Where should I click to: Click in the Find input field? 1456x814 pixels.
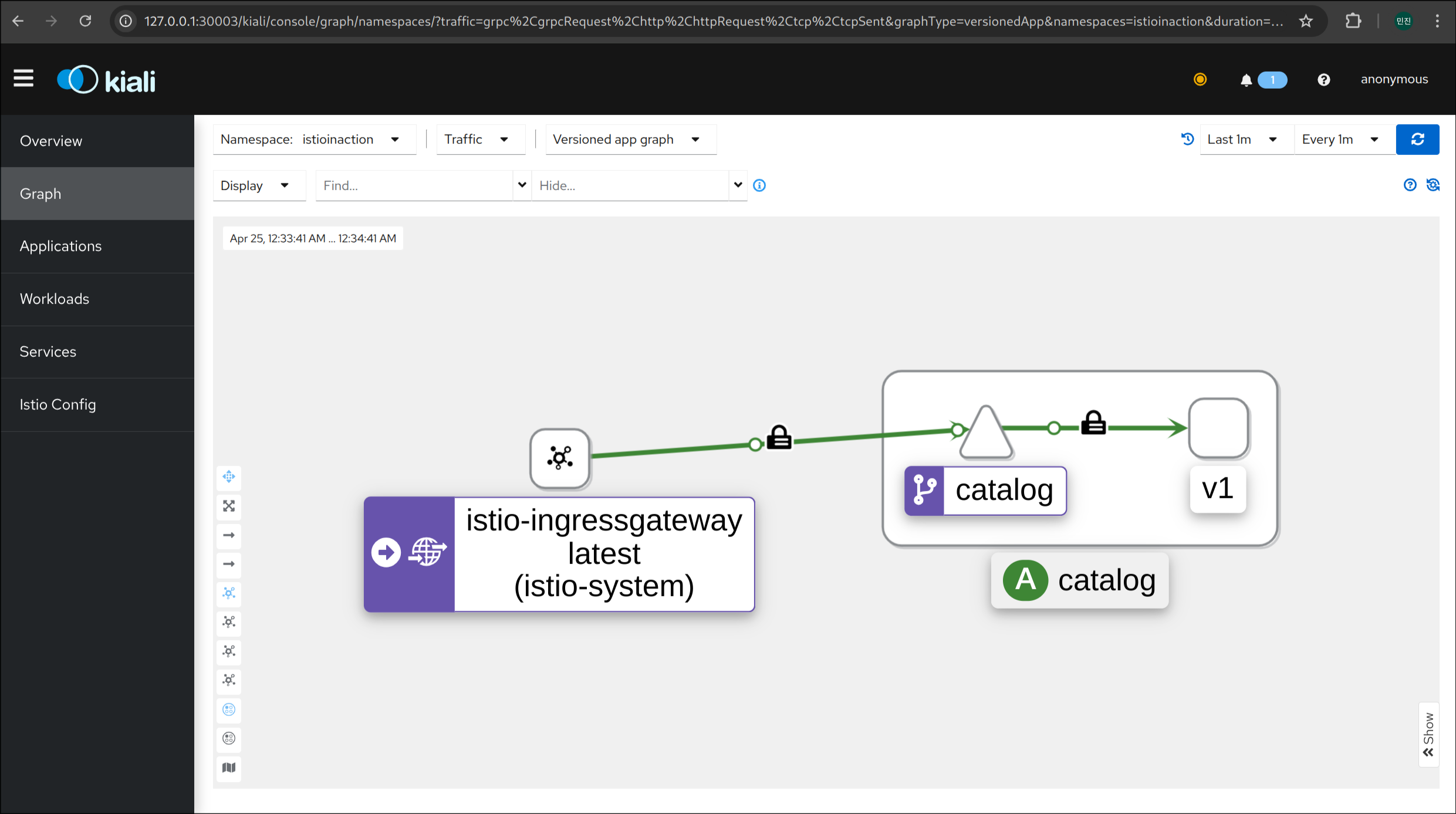coord(414,186)
